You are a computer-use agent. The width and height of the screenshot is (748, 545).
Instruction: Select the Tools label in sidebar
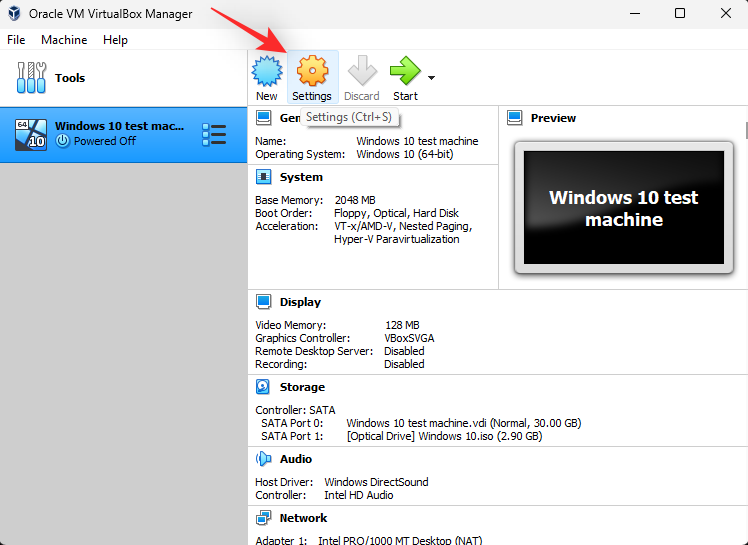70,78
